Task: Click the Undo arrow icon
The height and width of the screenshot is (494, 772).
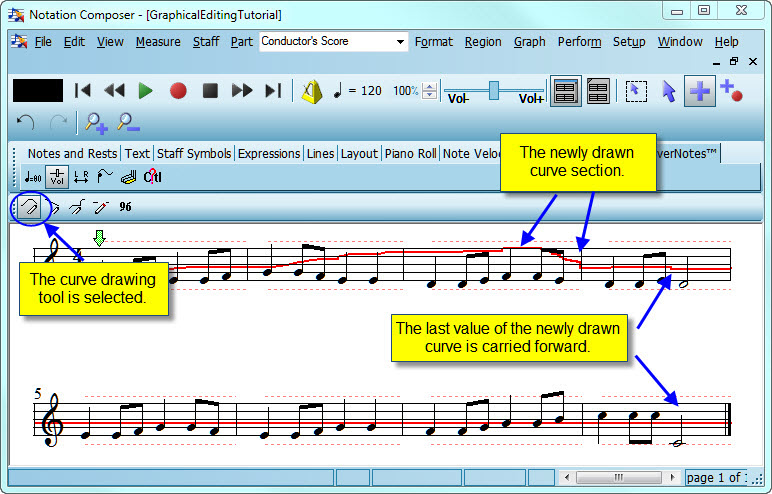Action: coord(27,123)
